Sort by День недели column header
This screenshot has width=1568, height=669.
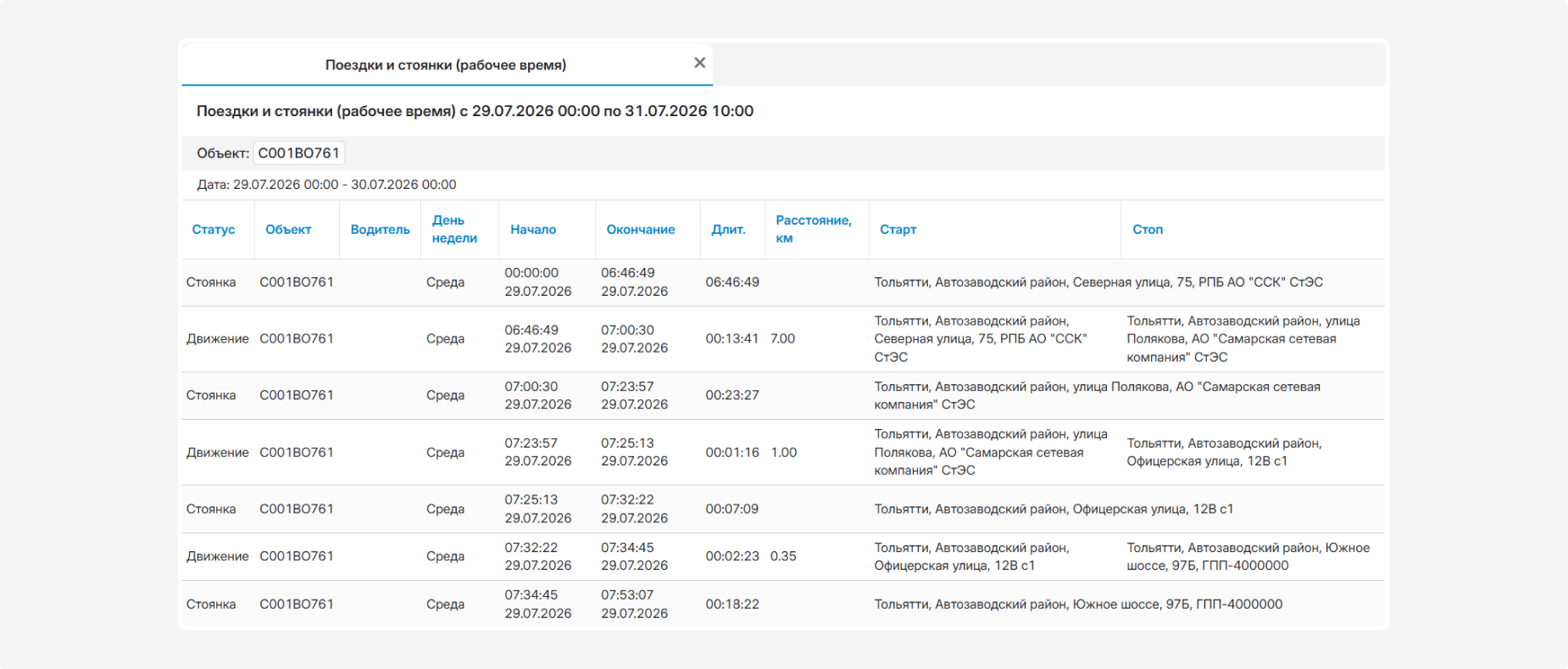(x=454, y=229)
